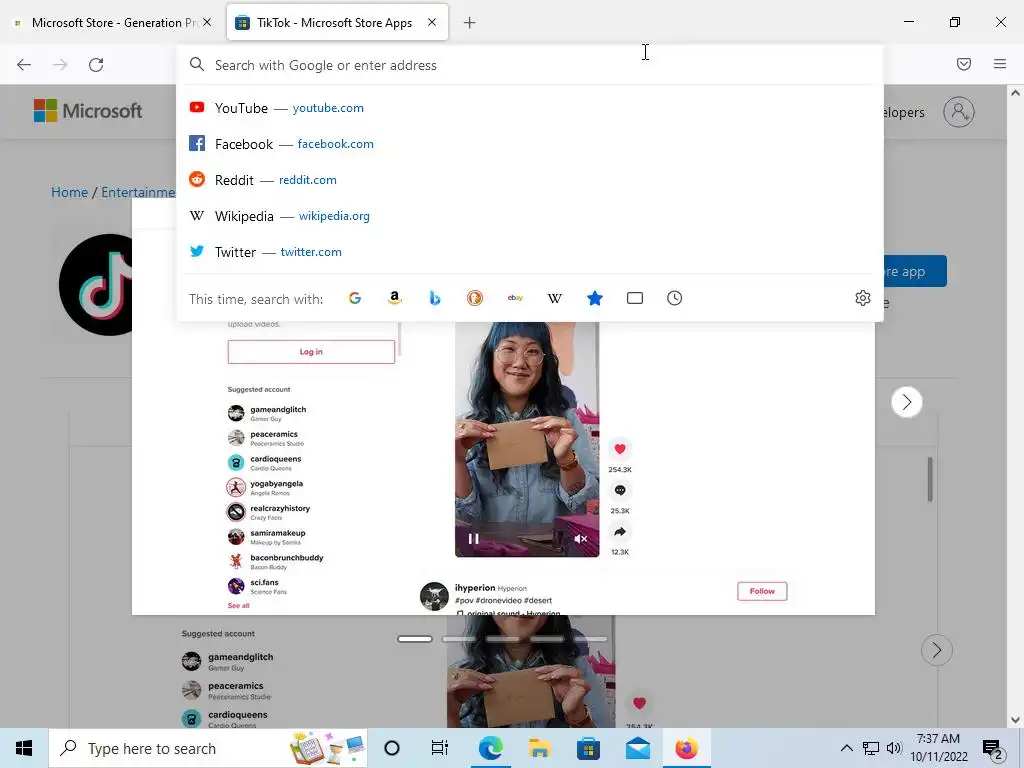Click the Firefox icon on the taskbar
1024x768 pixels.
click(x=686, y=748)
